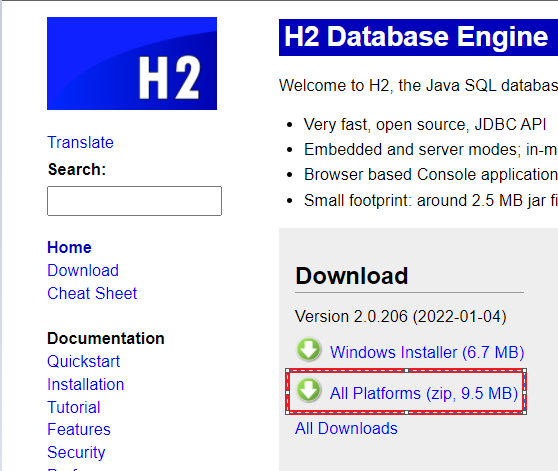The width and height of the screenshot is (558, 471).
Task: Click the 'Welcome to H2' intro text
Action: point(418,85)
